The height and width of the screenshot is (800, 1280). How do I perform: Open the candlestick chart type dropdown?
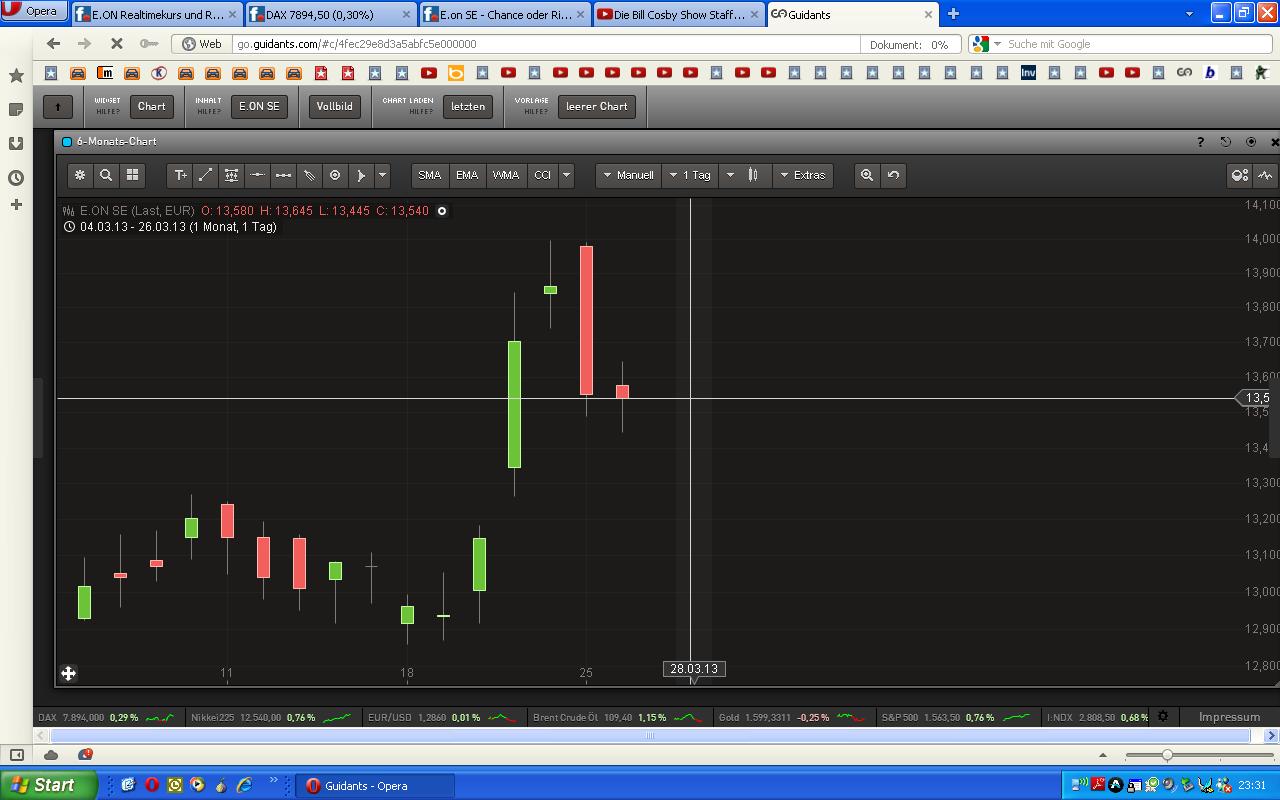click(x=745, y=175)
